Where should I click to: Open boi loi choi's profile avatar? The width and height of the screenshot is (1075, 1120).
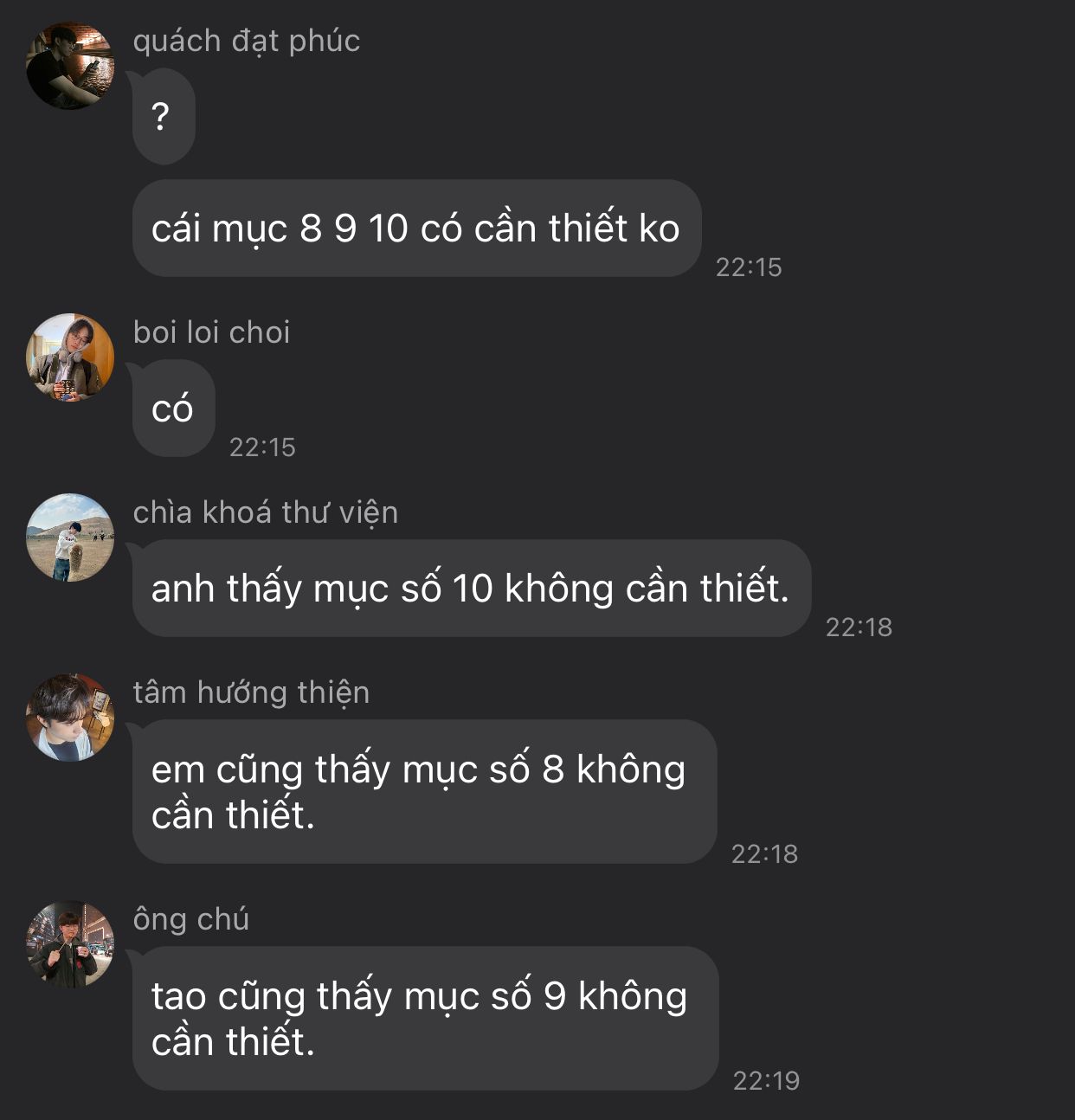(70, 357)
